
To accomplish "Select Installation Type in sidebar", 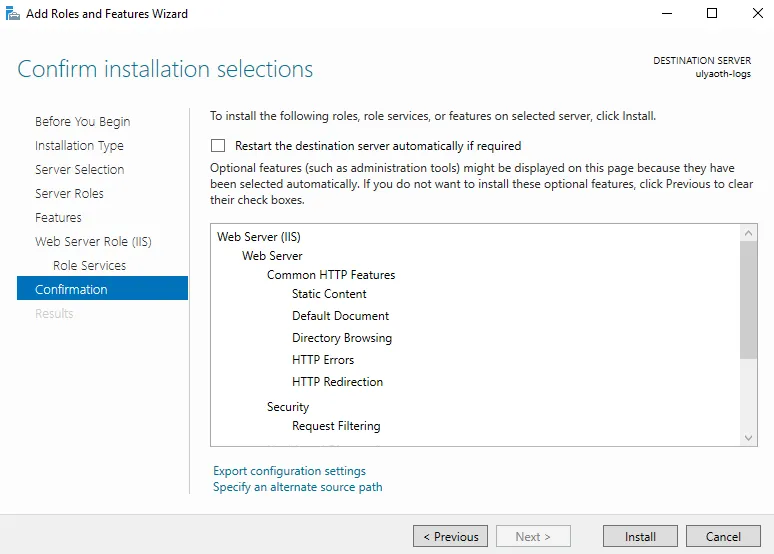I will point(79,146).
